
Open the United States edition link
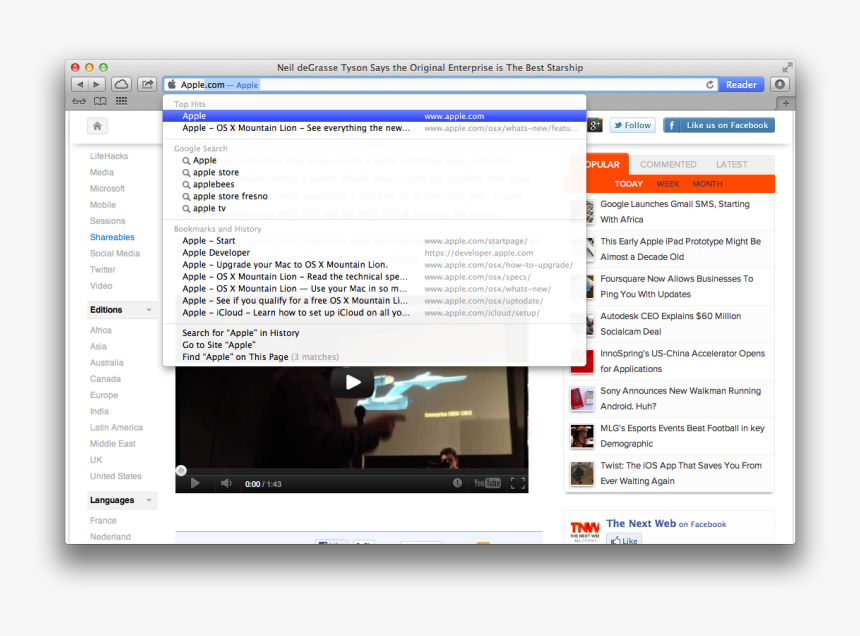(x=115, y=476)
